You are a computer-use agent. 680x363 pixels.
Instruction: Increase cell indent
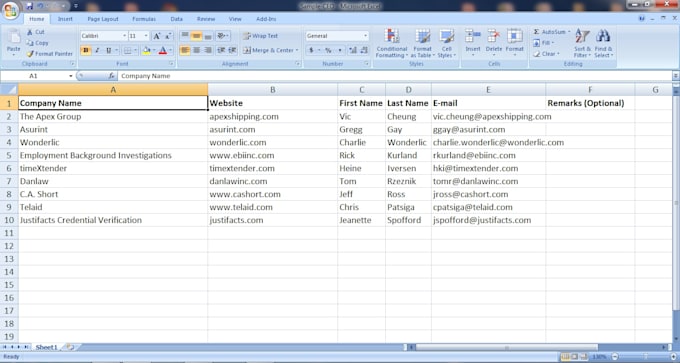pyautogui.click(x=232, y=50)
